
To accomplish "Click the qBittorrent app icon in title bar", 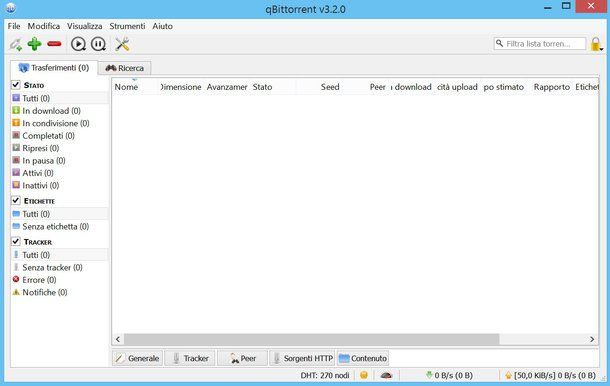I will tap(11, 7).
